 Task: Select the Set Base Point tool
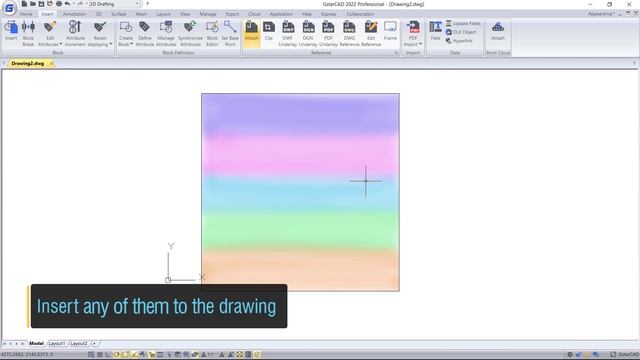click(230, 33)
